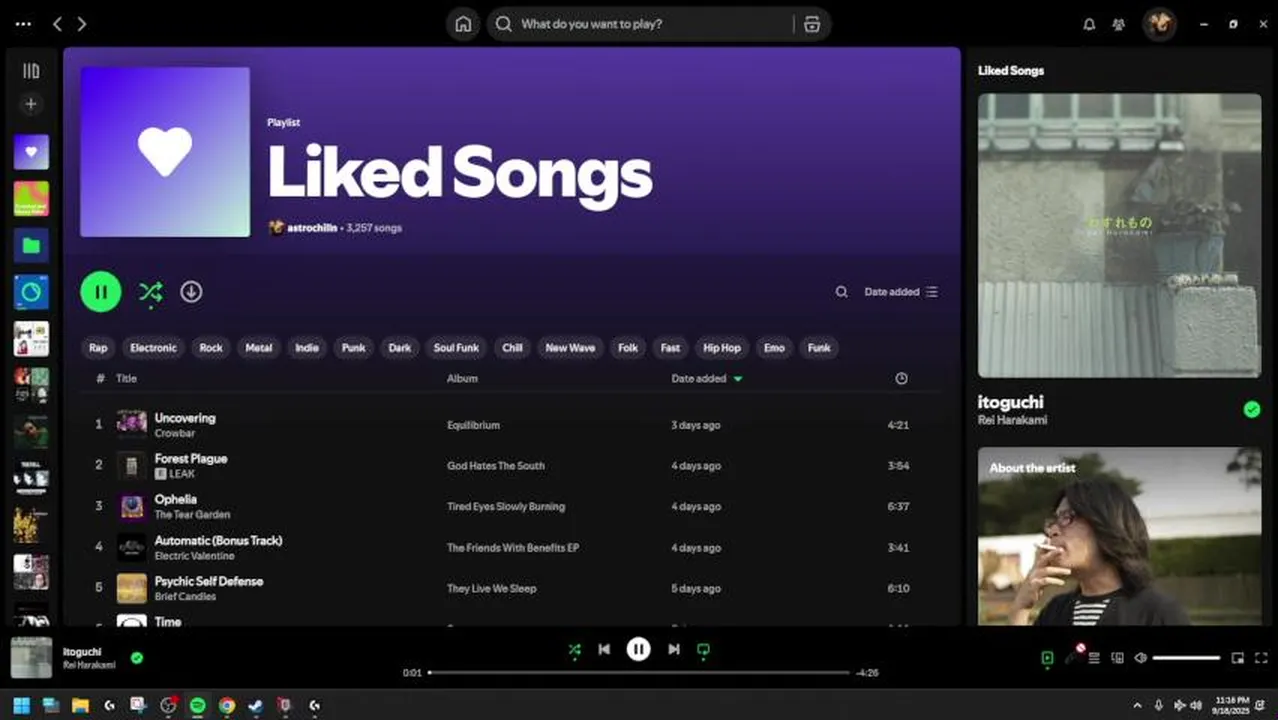Enter full screen mode

coord(1261,658)
